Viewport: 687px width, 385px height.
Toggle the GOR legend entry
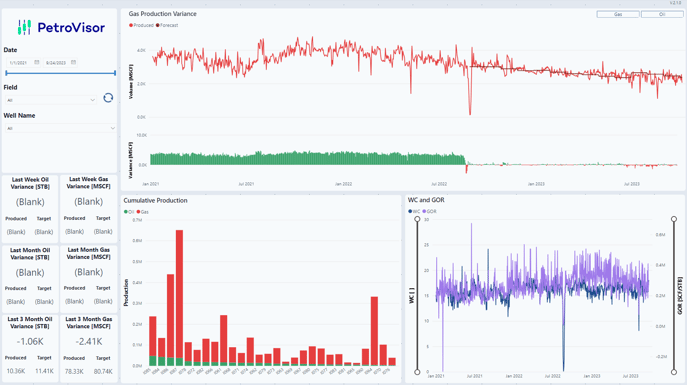click(429, 212)
